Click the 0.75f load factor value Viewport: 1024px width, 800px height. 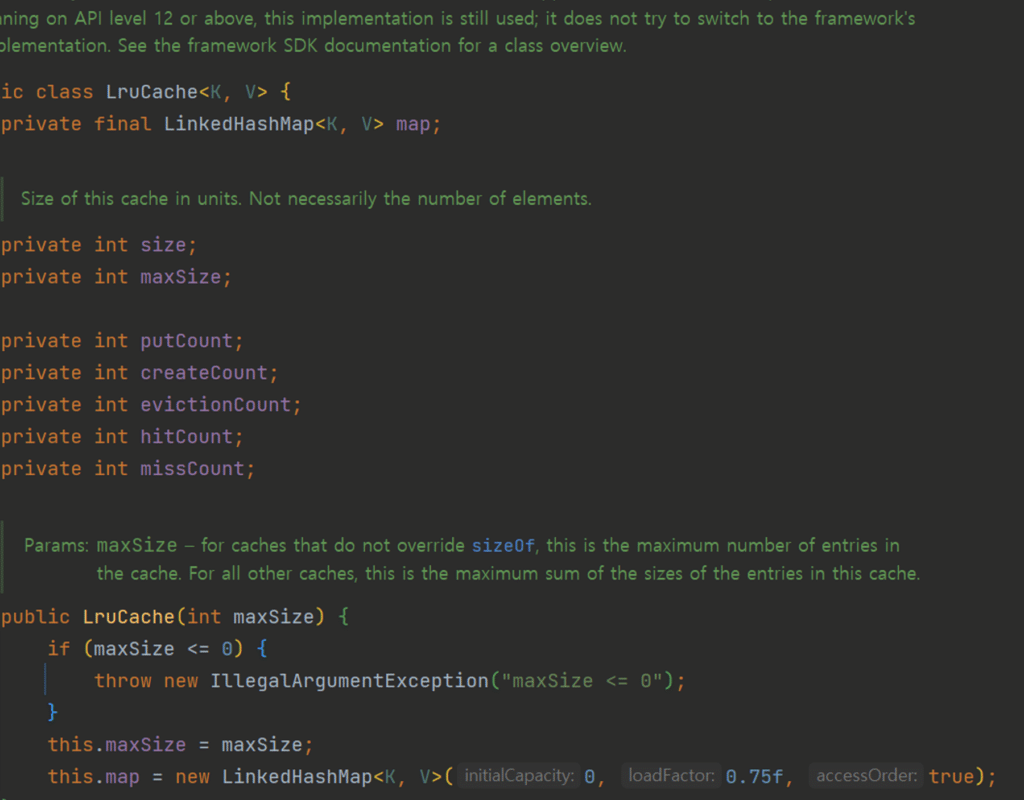click(x=758, y=777)
